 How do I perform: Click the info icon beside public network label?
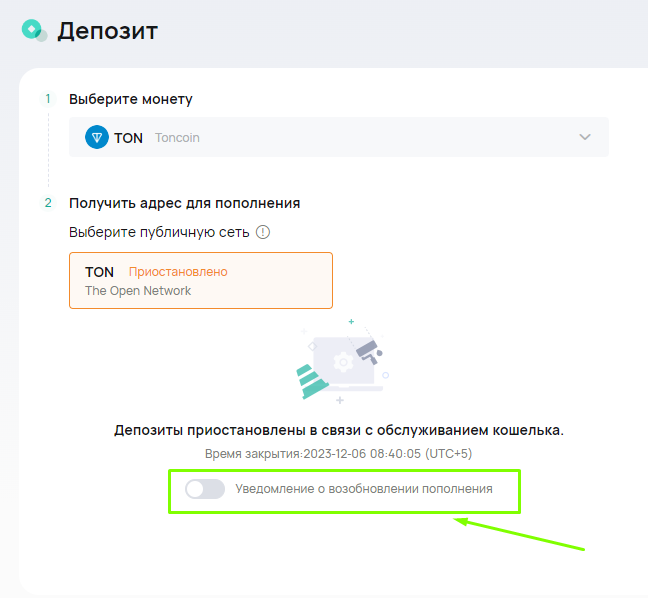pos(263,232)
